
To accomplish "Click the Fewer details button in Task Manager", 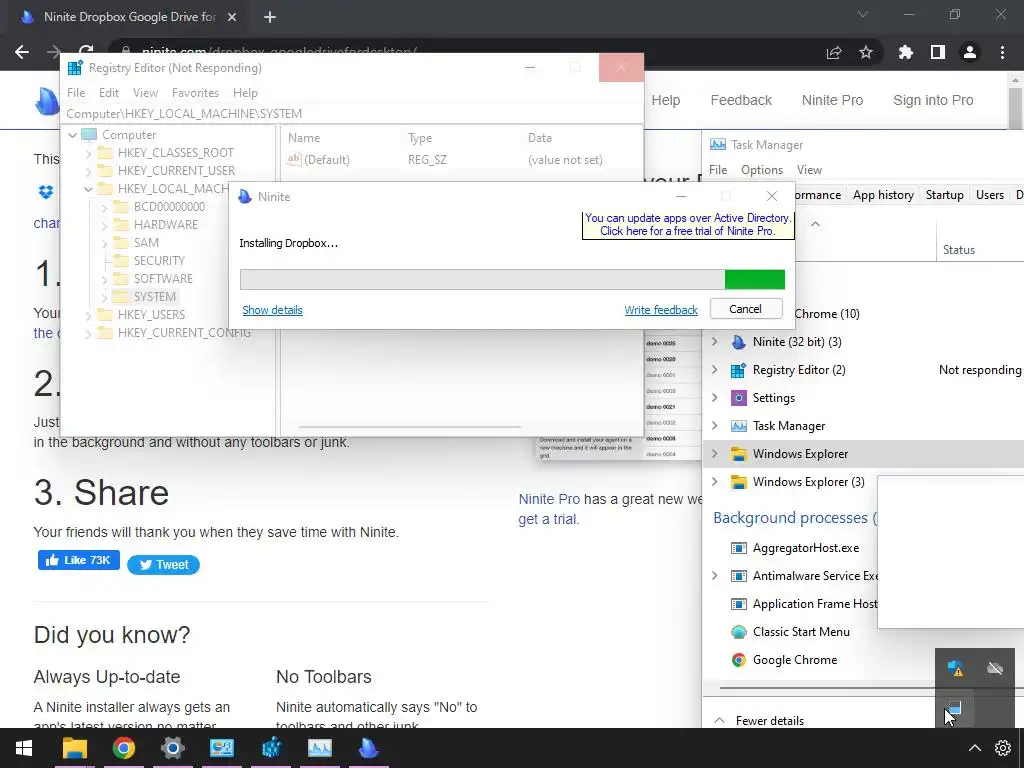I will point(760,720).
